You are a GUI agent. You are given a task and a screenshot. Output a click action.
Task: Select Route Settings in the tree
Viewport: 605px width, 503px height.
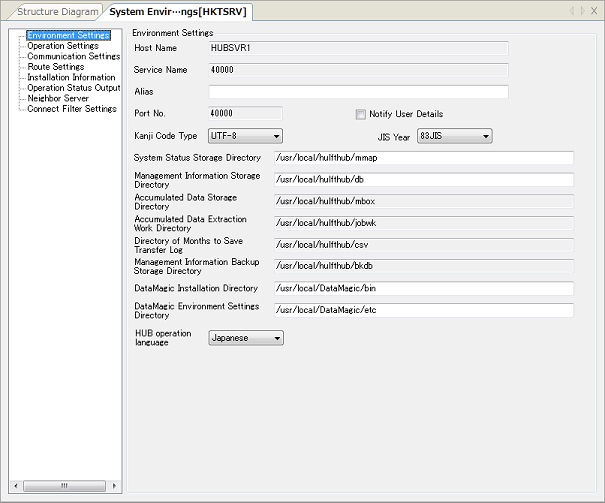tap(56, 67)
